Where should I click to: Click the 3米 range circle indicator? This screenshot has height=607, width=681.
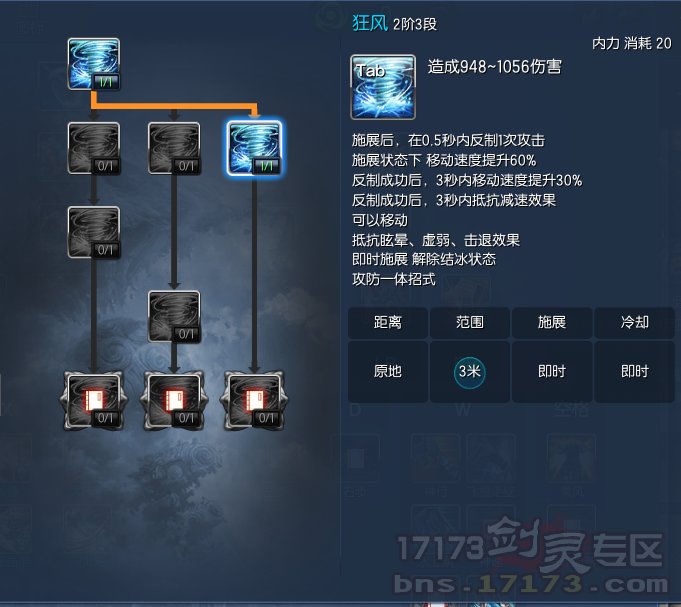(x=469, y=372)
